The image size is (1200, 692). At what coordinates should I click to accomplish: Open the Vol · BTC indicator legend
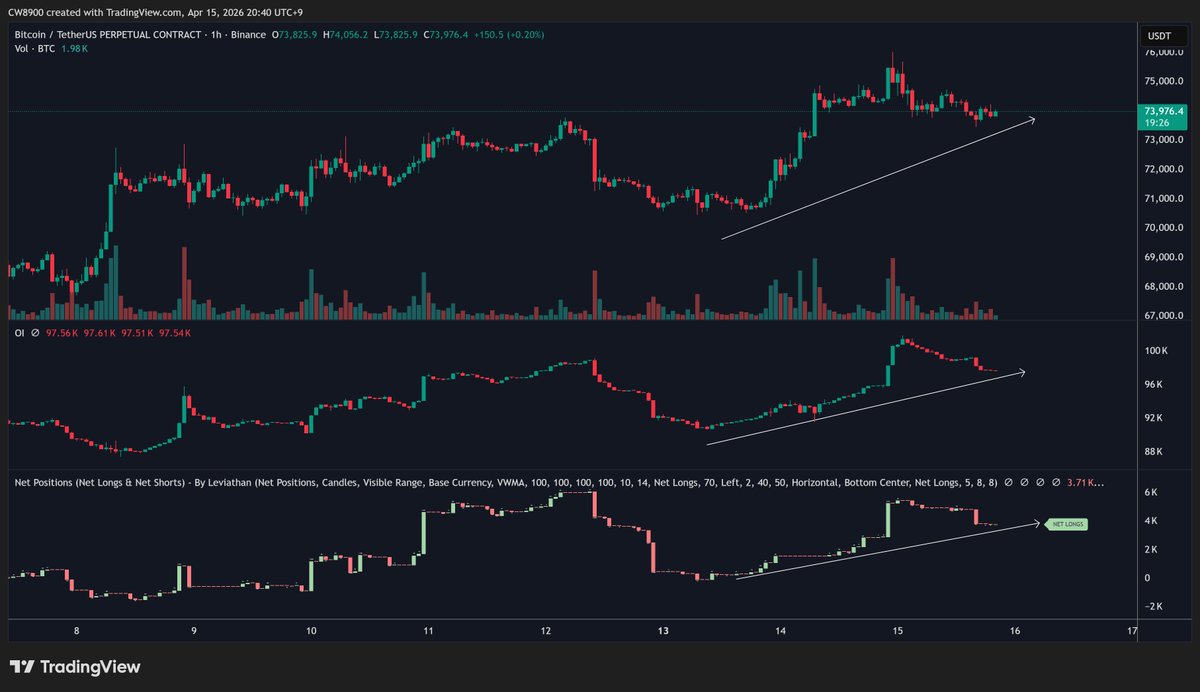[x=33, y=50]
